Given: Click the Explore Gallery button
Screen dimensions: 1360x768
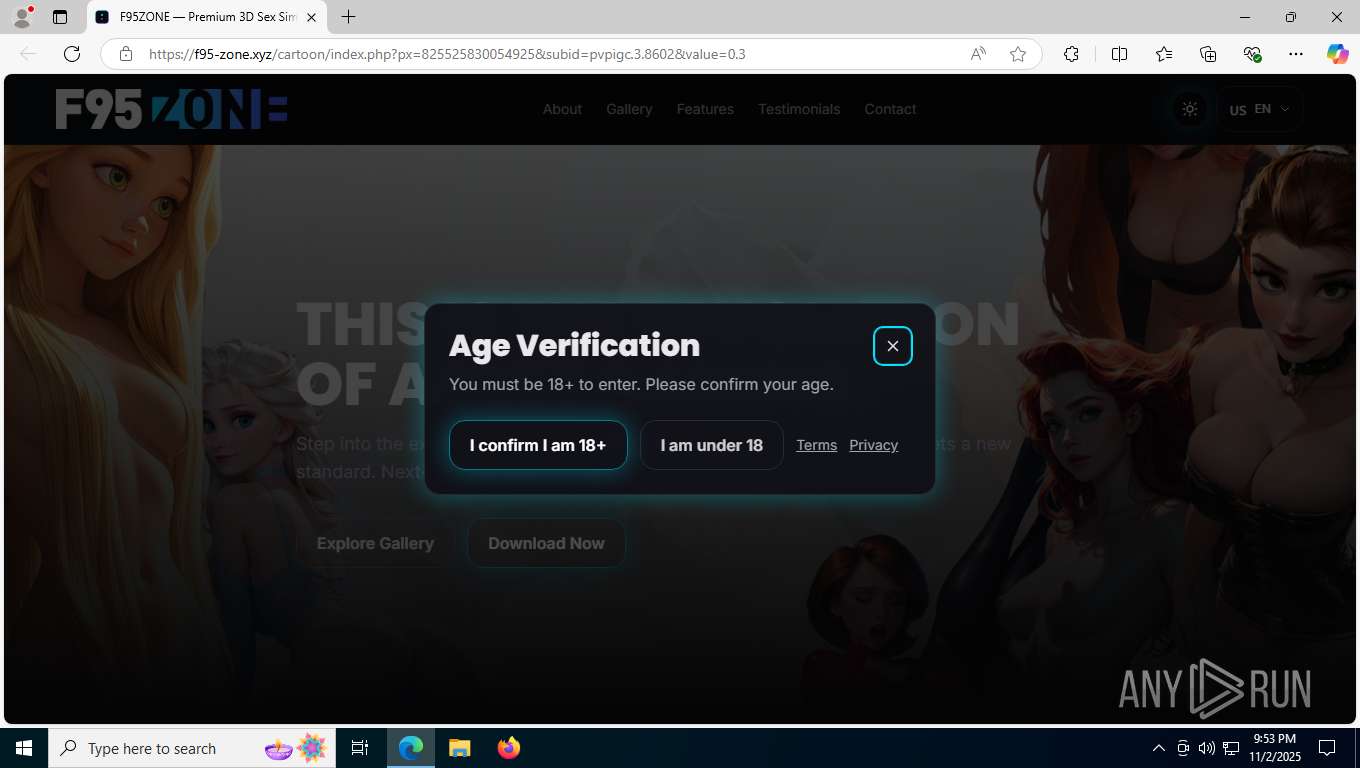Looking at the screenshot, I should coord(375,543).
